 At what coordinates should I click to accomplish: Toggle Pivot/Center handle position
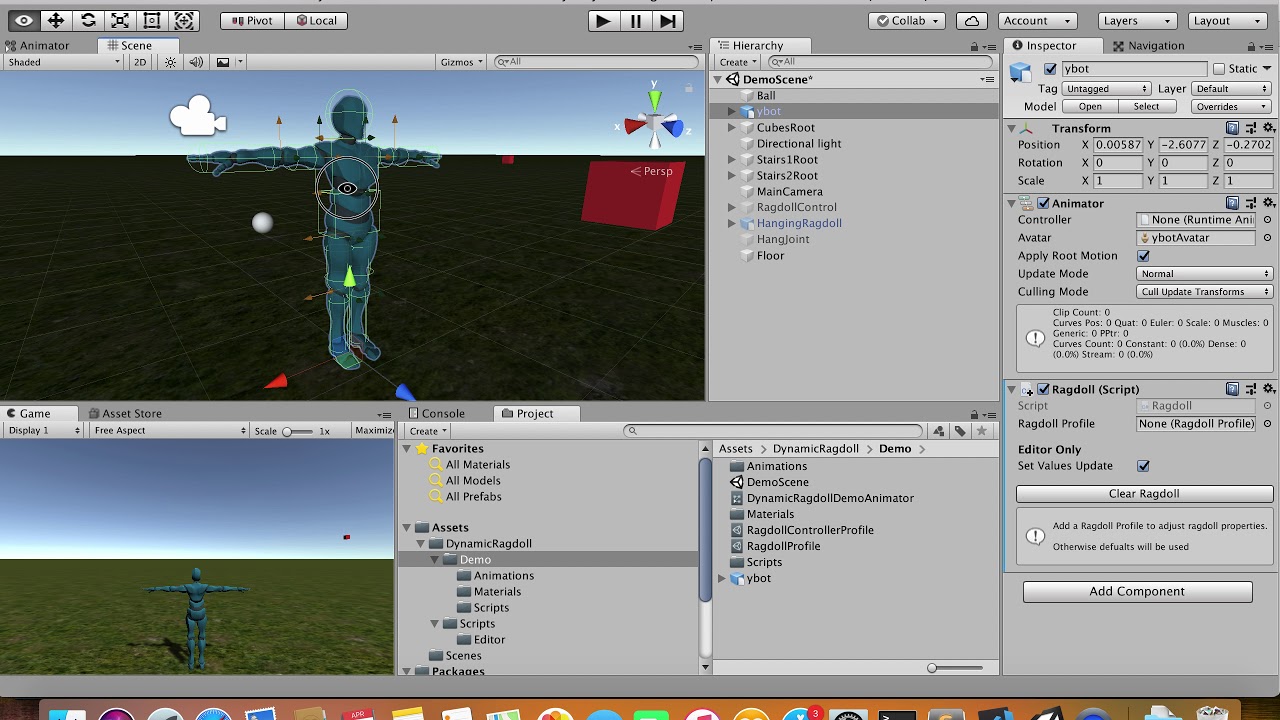(x=252, y=20)
